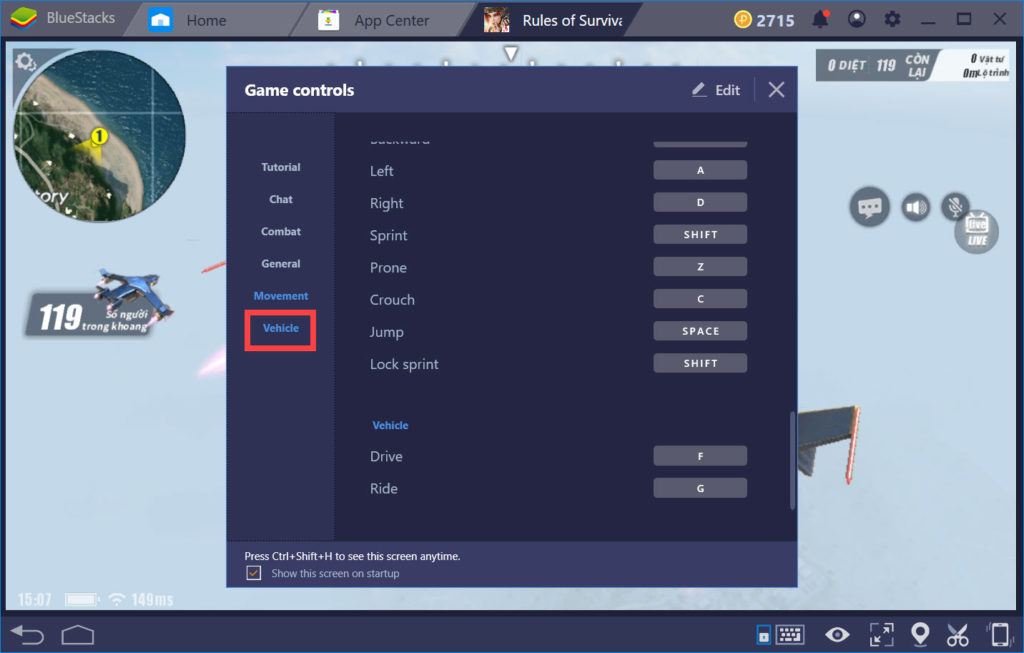
Task: Click the Android back arrow
Action: pyautogui.click(x=27, y=635)
